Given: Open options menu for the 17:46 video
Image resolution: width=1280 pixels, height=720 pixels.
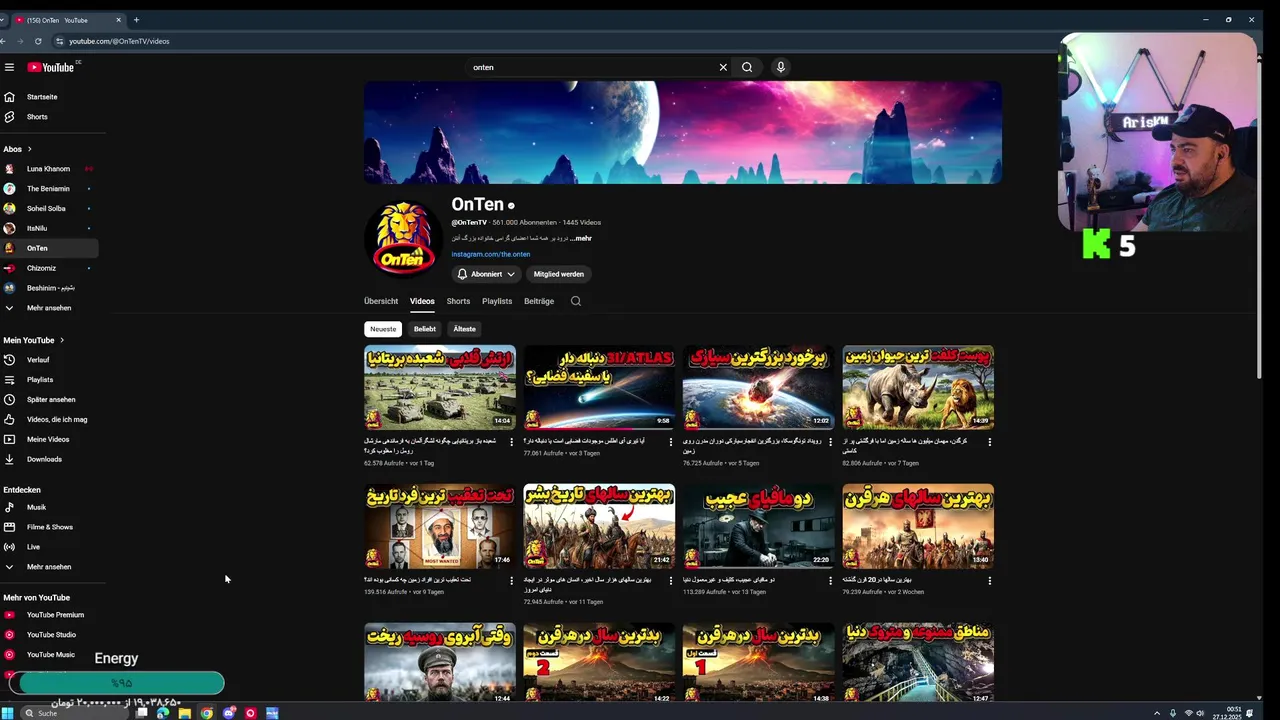Looking at the screenshot, I should click(511, 580).
